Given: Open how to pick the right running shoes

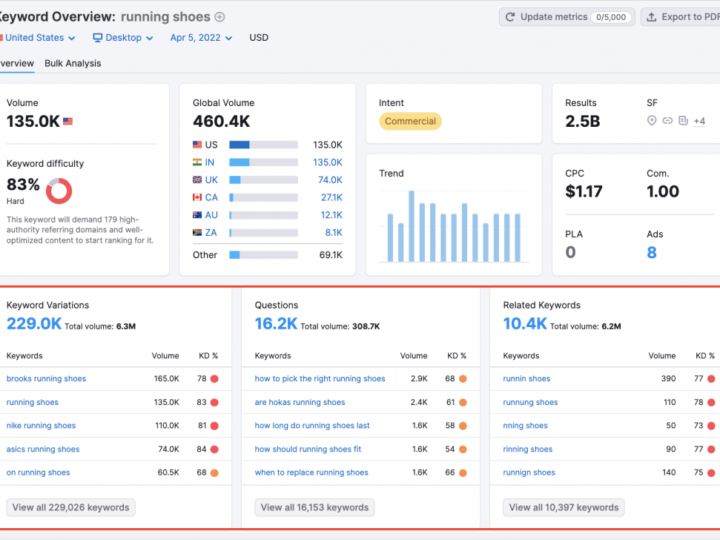Looking at the screenshot, I should coord(320,379).
